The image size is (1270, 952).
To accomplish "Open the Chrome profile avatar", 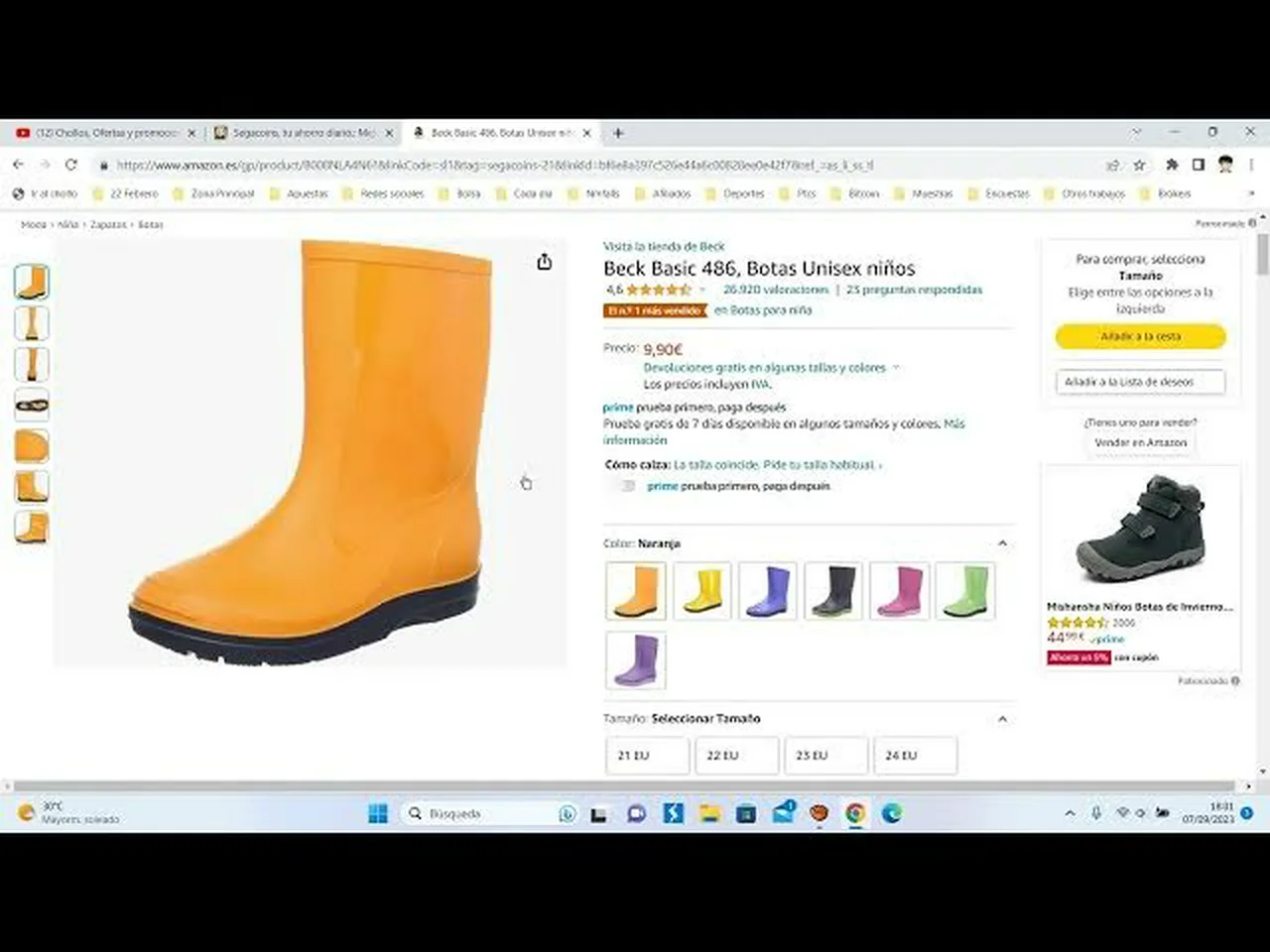I will pos(1225,165).
